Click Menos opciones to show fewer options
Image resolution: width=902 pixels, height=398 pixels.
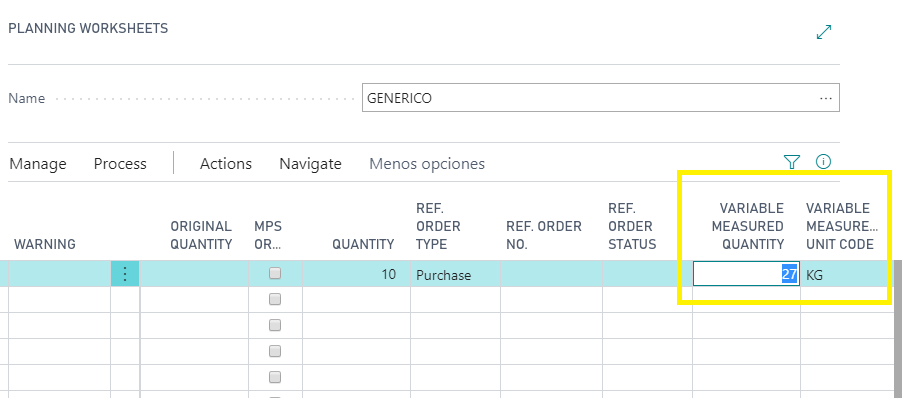427,164
